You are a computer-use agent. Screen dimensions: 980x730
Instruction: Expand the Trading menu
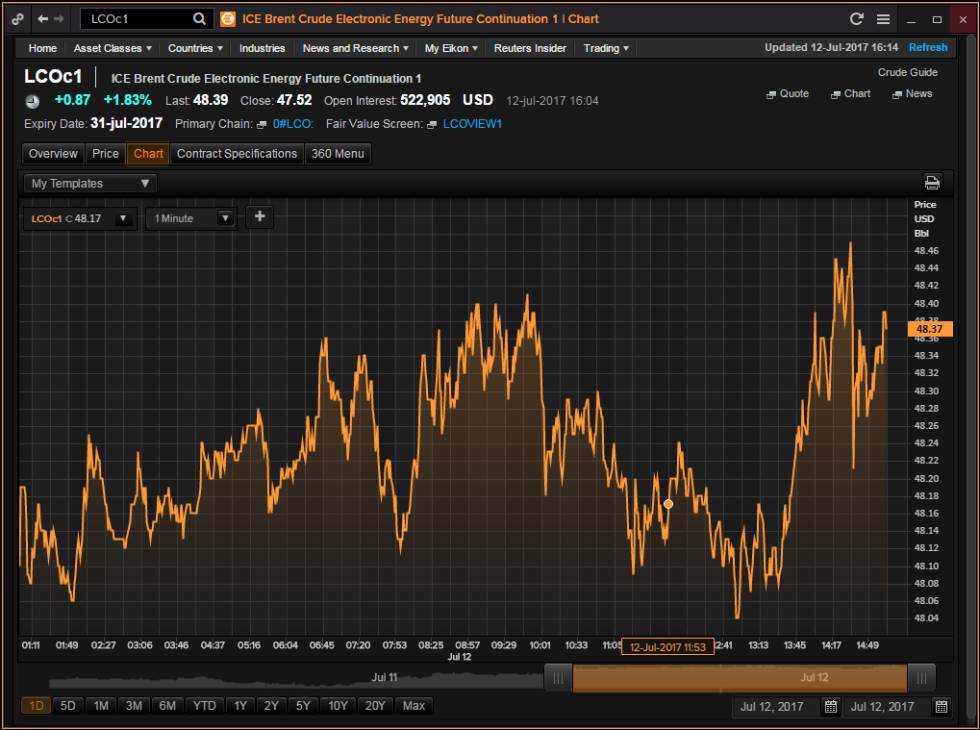click(x=606, y=48)
